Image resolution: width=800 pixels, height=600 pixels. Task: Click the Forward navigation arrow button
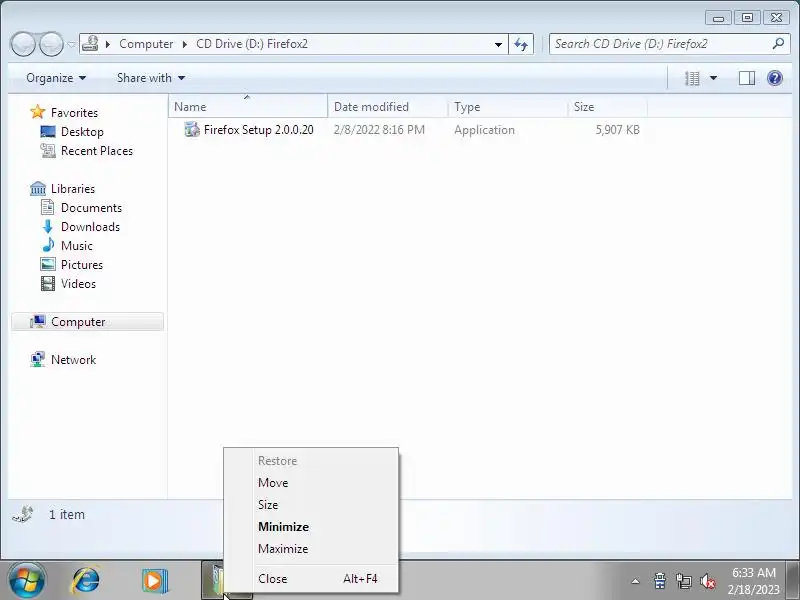point(51,44)
